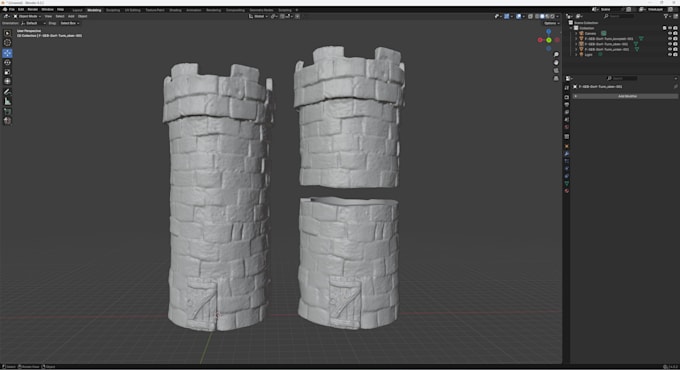This screenshot has height=370, width=680.
Task: Open the Orientation Default dropdown
Action: click(x=33, y=23)
